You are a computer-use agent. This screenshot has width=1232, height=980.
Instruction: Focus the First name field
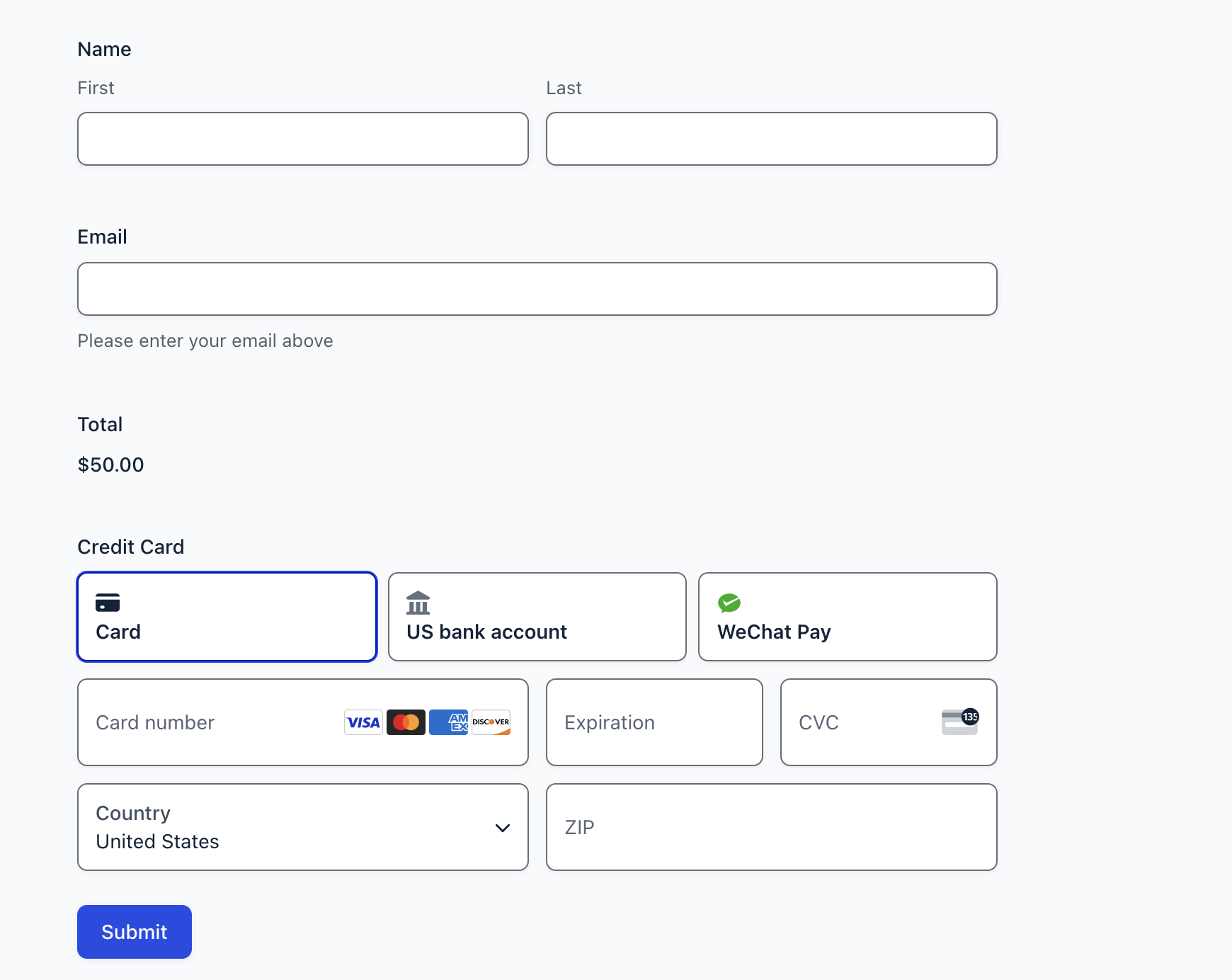[302, 139]
